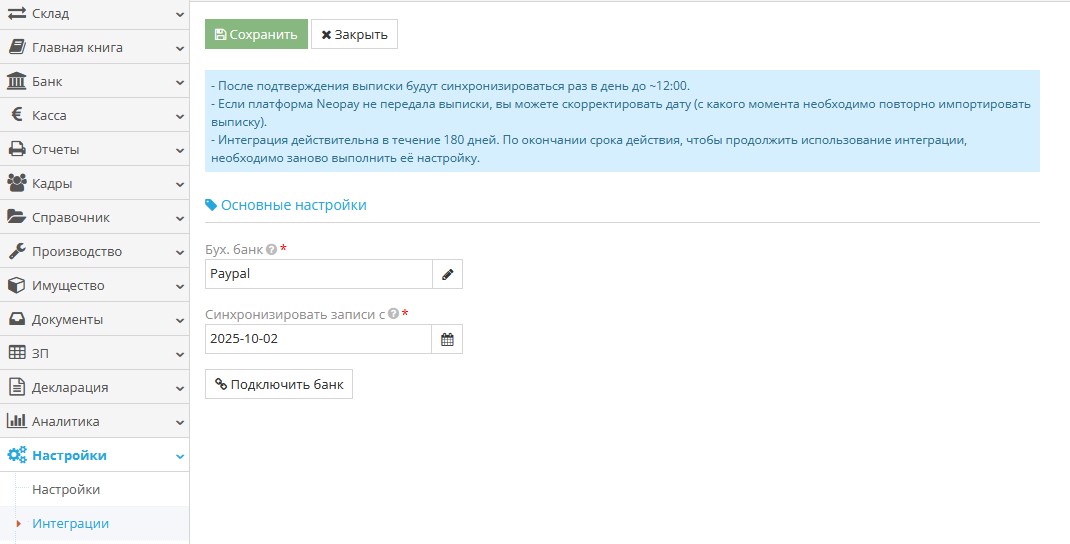Open the Документы menu item
The height and width of the screenshot is (544, 1070).
[x=67, y=319]
